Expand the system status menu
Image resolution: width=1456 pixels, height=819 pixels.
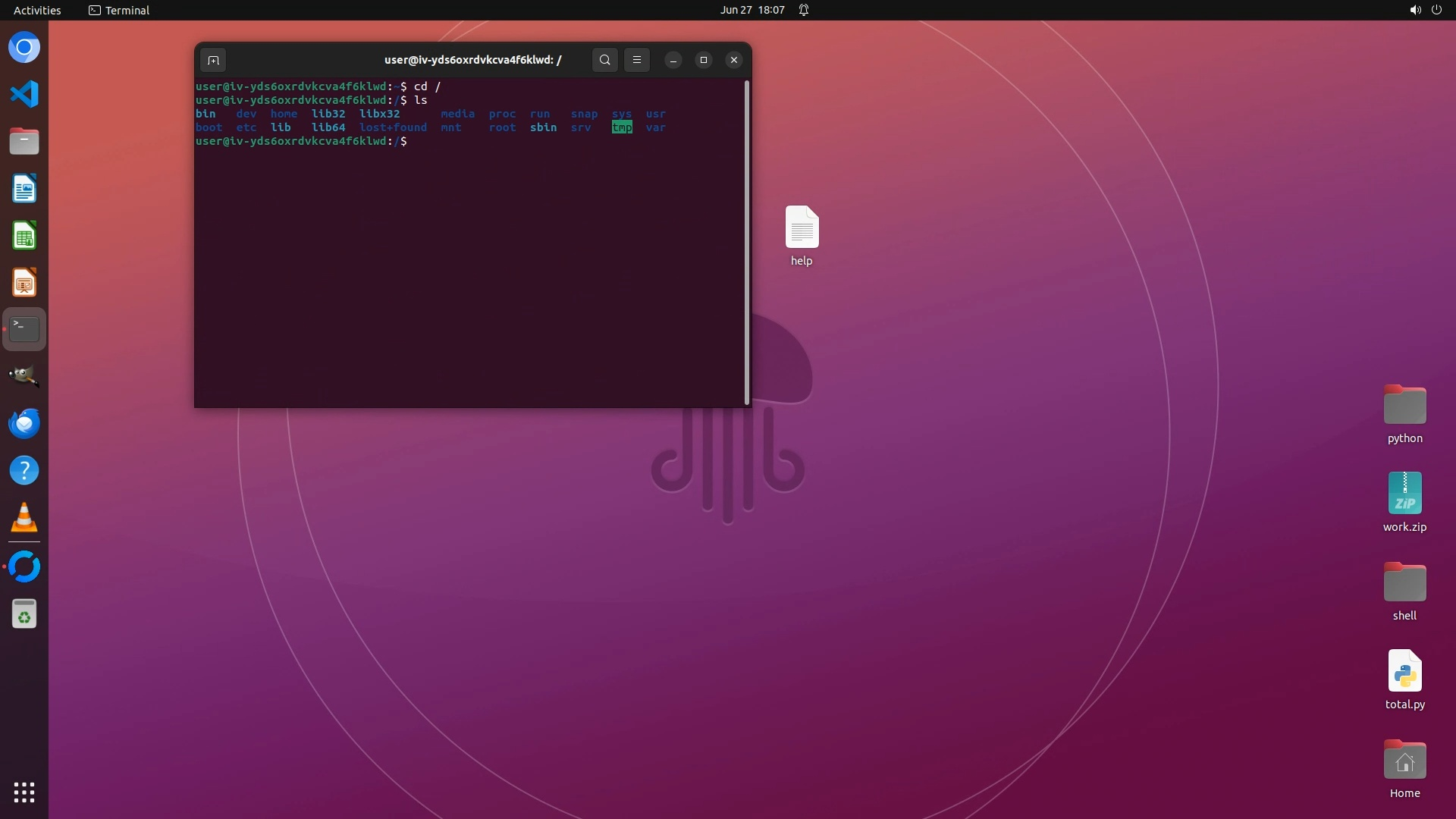(x=1425, y=10)
